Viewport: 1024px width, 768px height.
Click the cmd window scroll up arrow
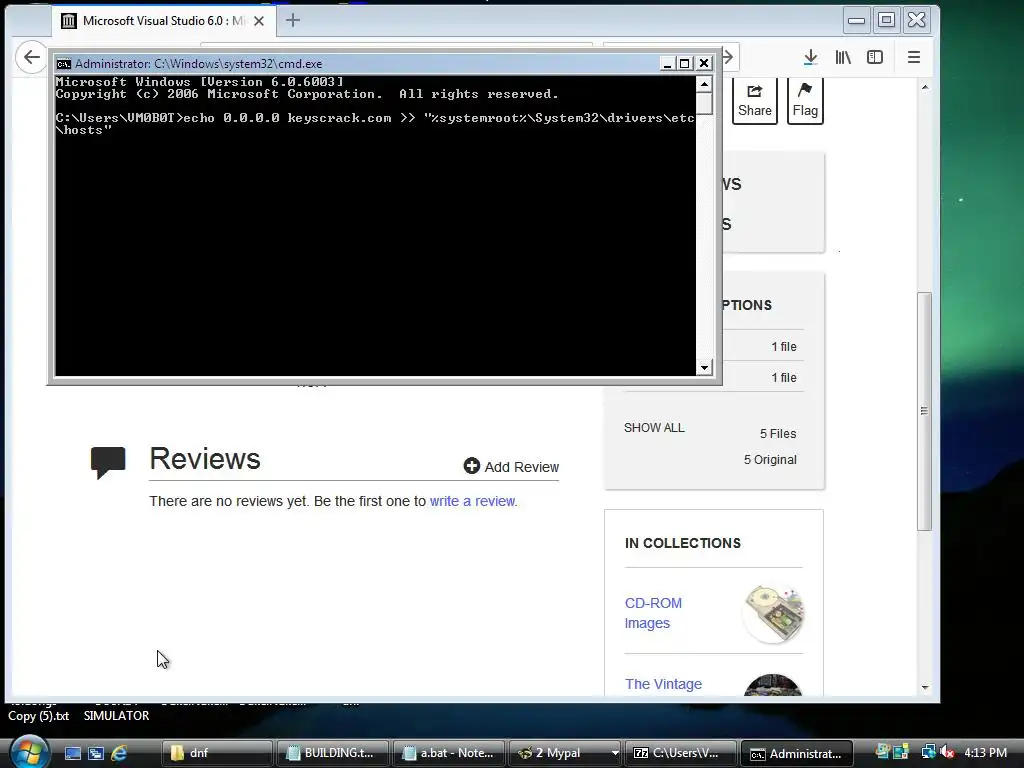point(704,84)
